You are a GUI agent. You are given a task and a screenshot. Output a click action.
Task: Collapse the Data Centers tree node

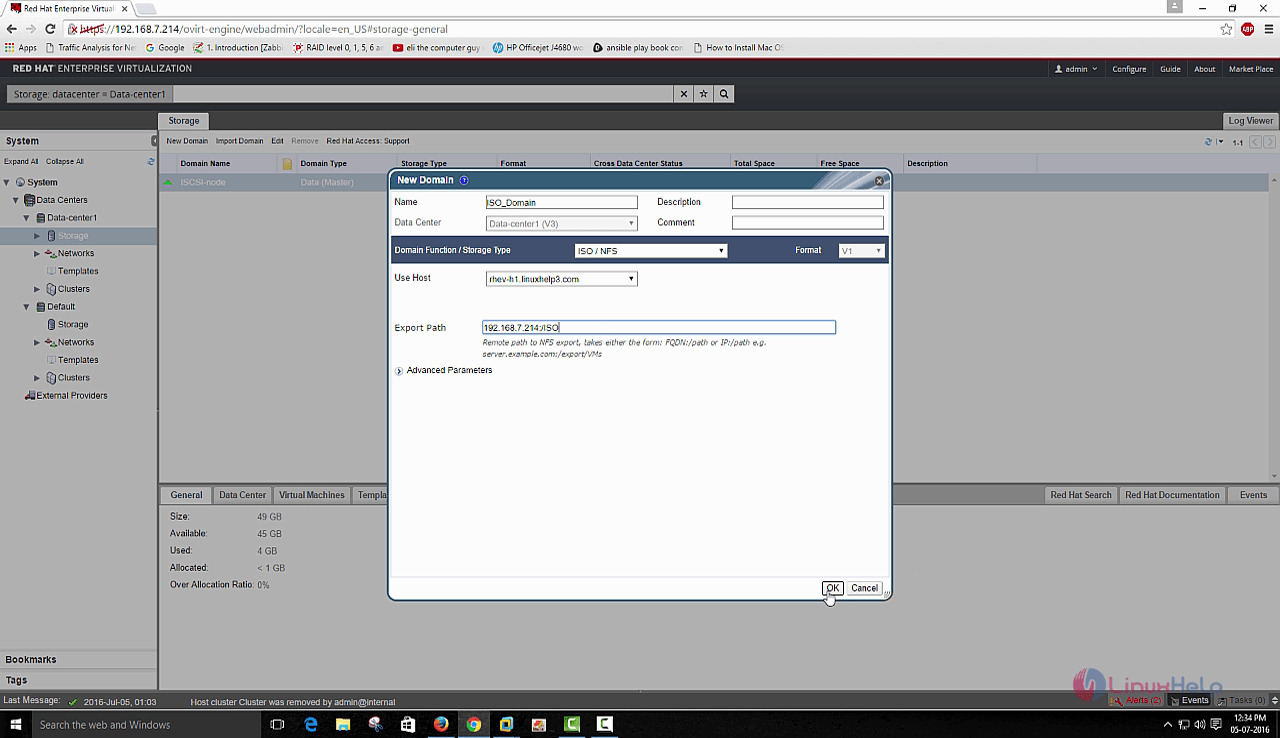(x=16, y=200)
